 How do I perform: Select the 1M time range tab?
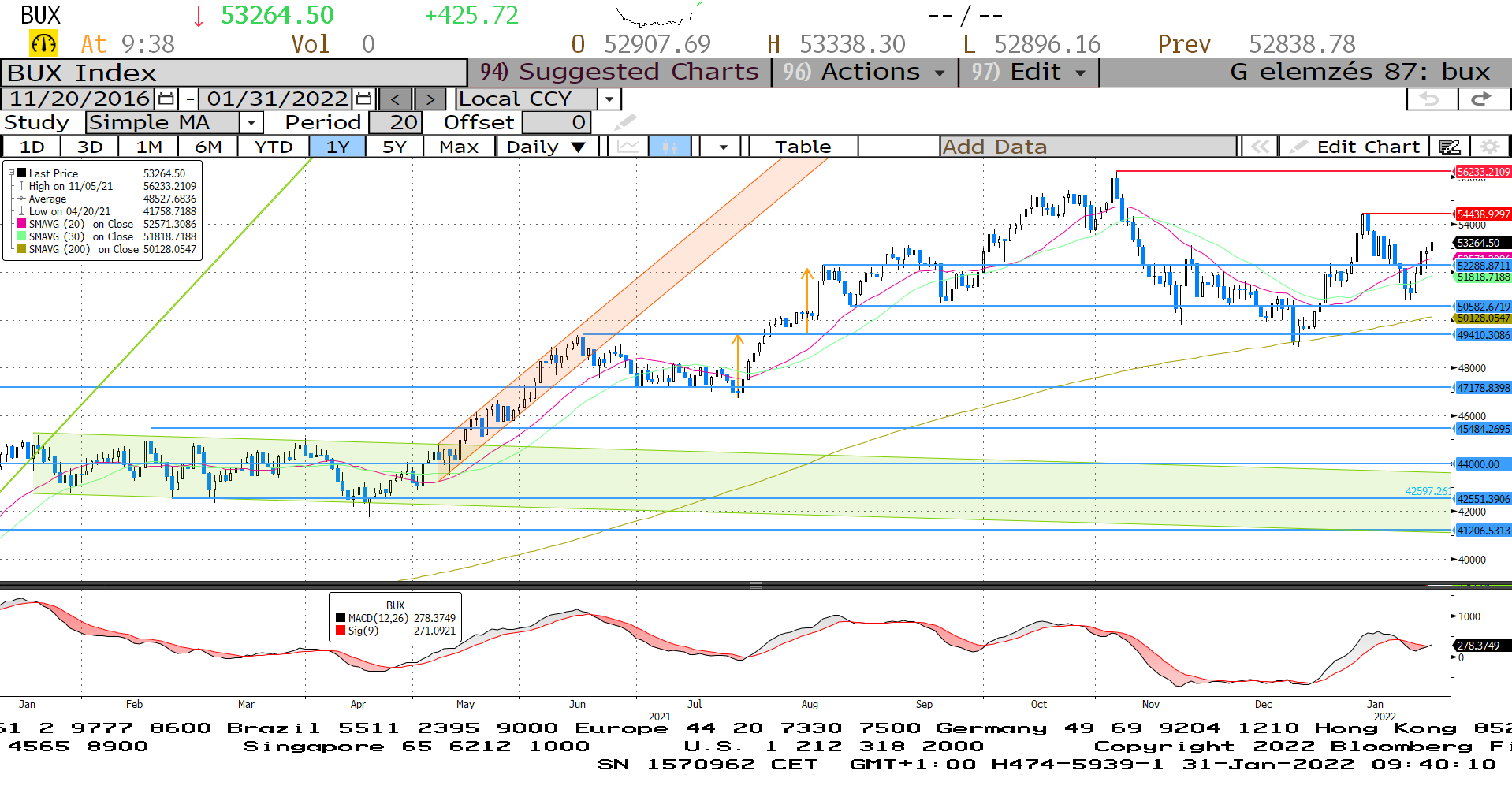(148, 147)
